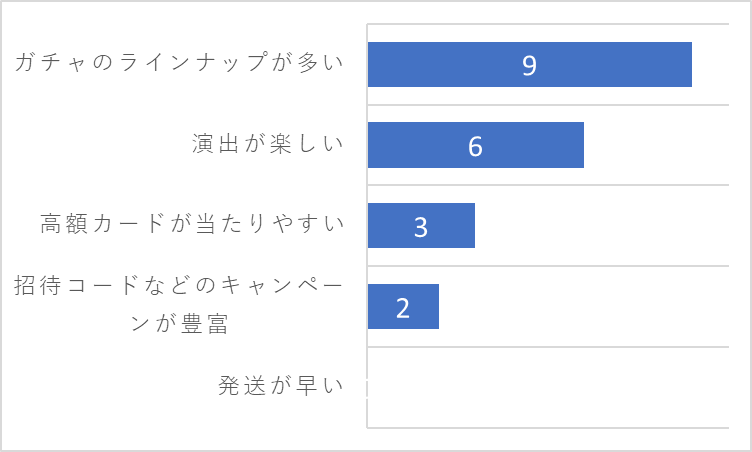Select the 高額カードが当たりやすい axis label

(192, 224)
